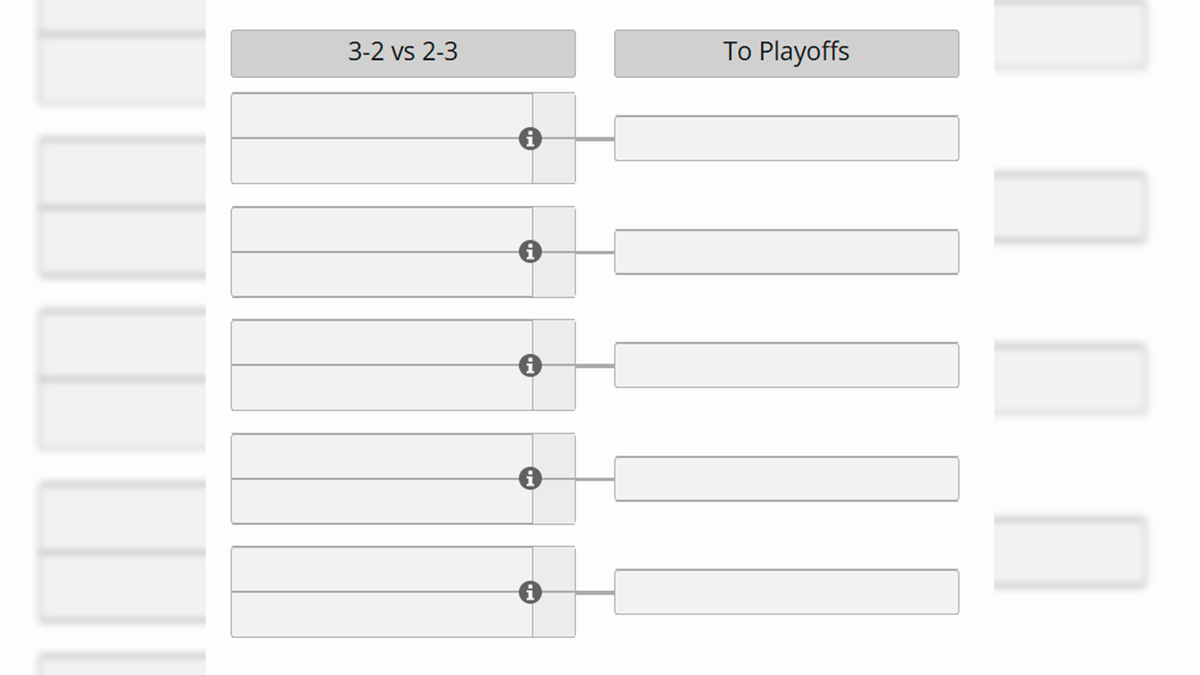The height and width of the screenshot is (675, 1200).
Task: Pick bottom team row of fifth match
Action: point(382,615)
